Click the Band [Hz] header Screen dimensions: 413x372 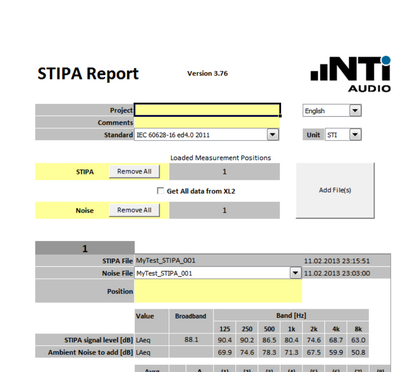(x=291, y=315)
